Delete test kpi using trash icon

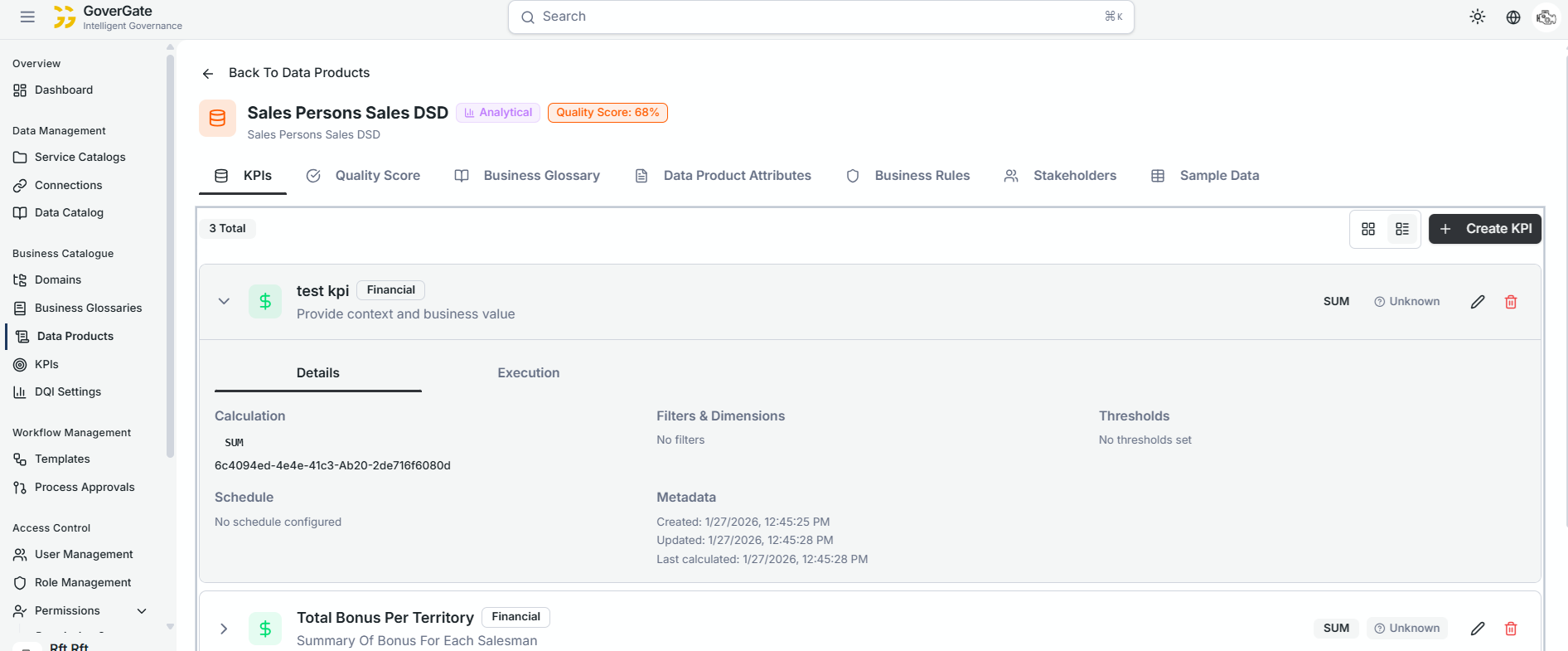point(1510,302)
